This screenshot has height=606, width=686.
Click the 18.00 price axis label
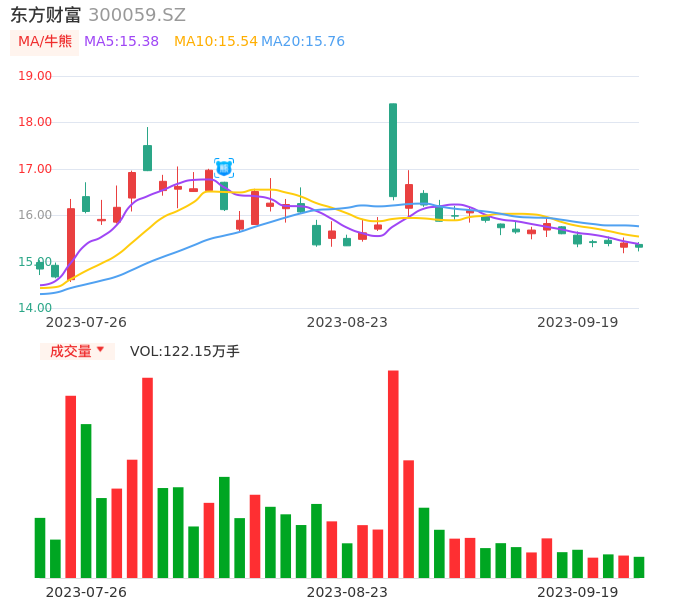coord(35,122)
